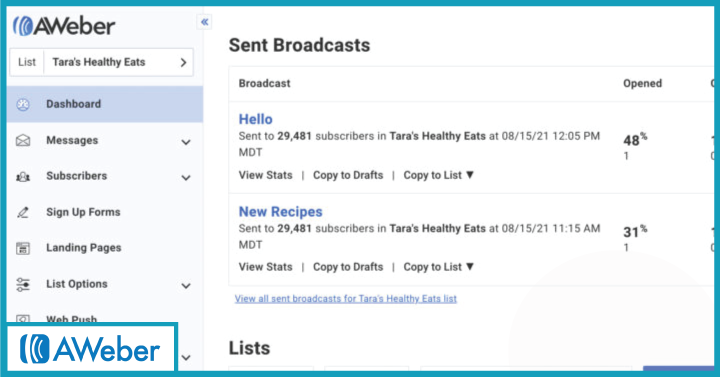Copy the New Recipes broadcast to Drafts

(x=348, y=267)
